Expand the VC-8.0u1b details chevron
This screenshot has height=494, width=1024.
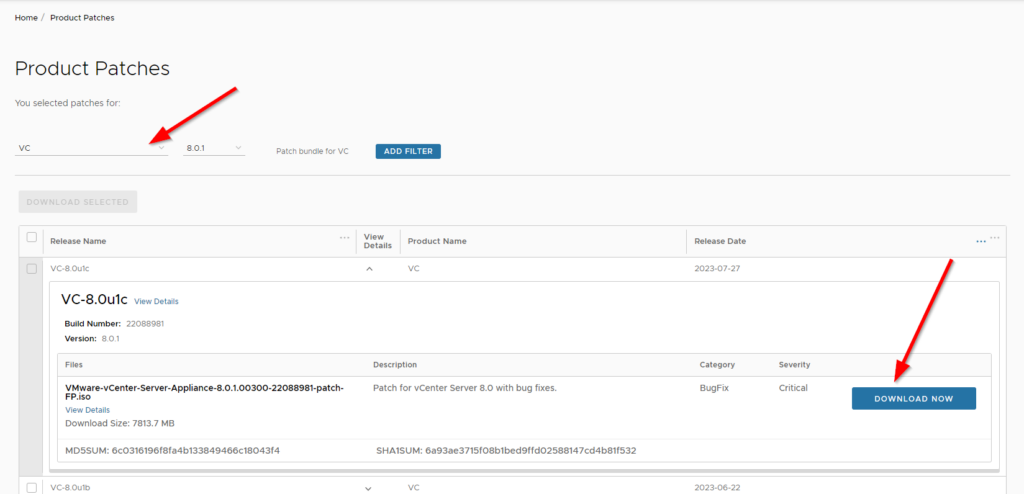(369, 488)
